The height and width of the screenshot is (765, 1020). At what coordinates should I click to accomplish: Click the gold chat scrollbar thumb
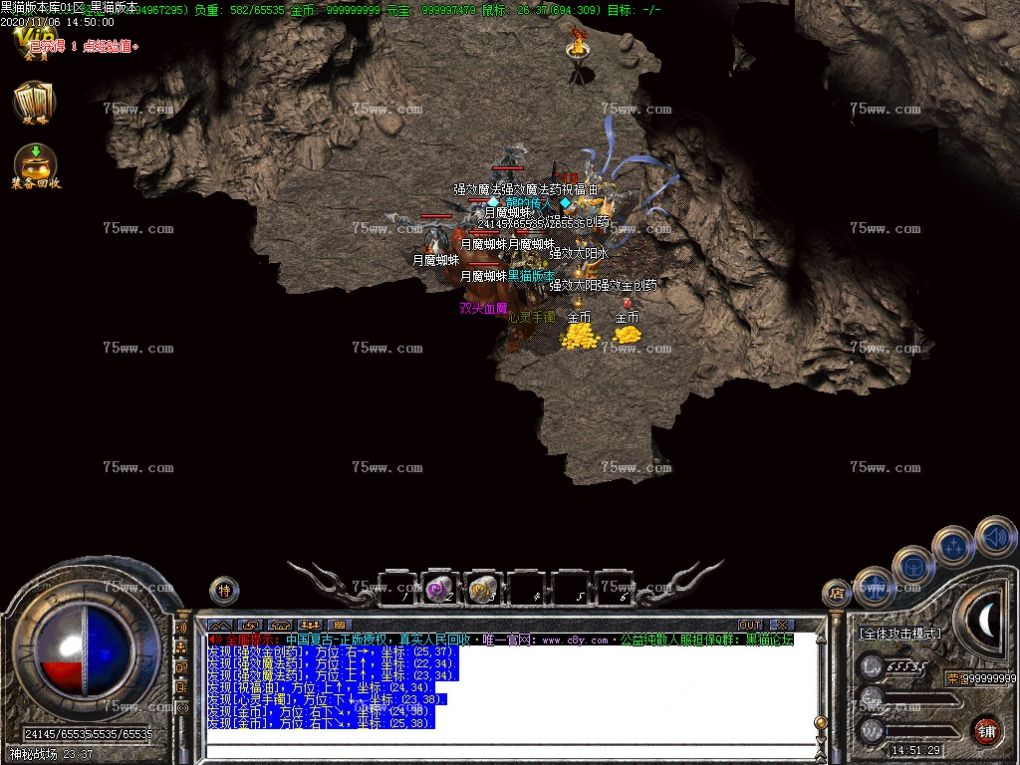click(x=821, y=722)
